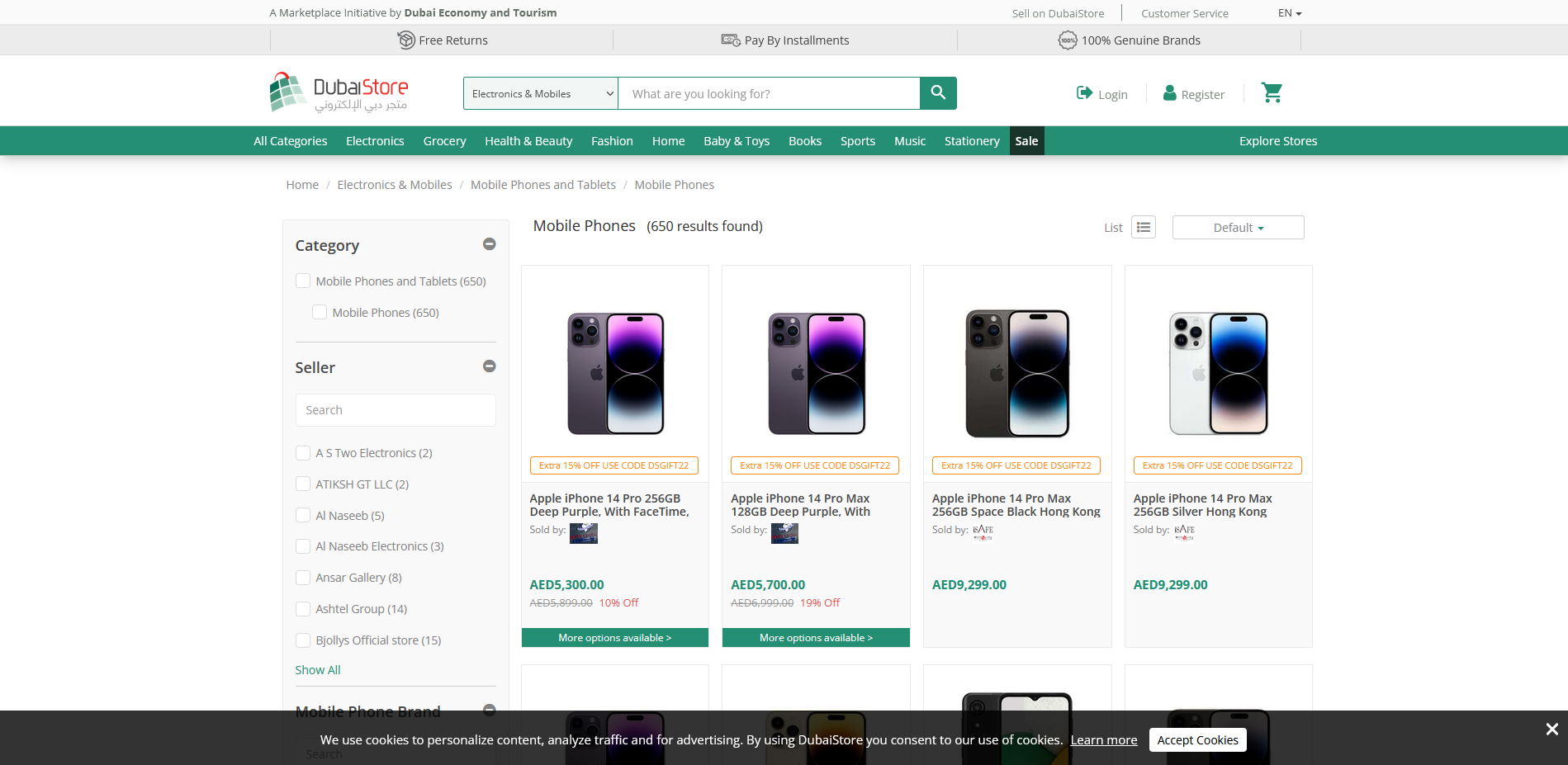Image resolution: width=1568 pixels, height=765 pixels.
Task: Check Mobile Phones and Tablets (650) category
Action: pos(303,281)
